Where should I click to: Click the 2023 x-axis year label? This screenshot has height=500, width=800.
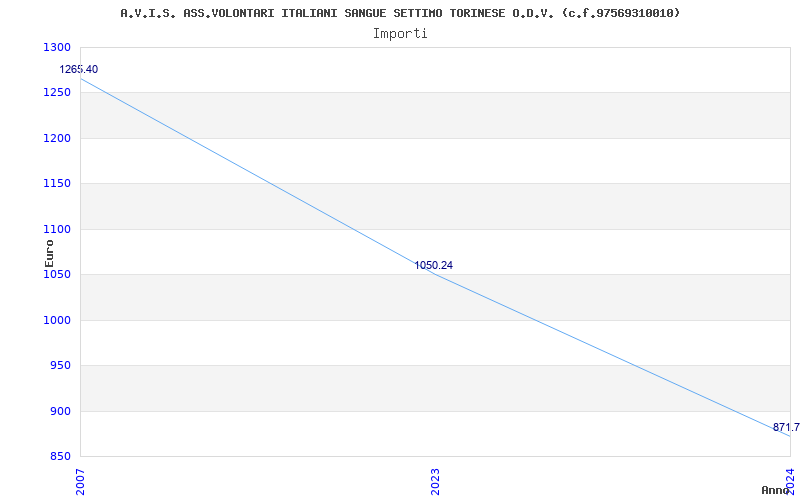(x=435, y=482)
